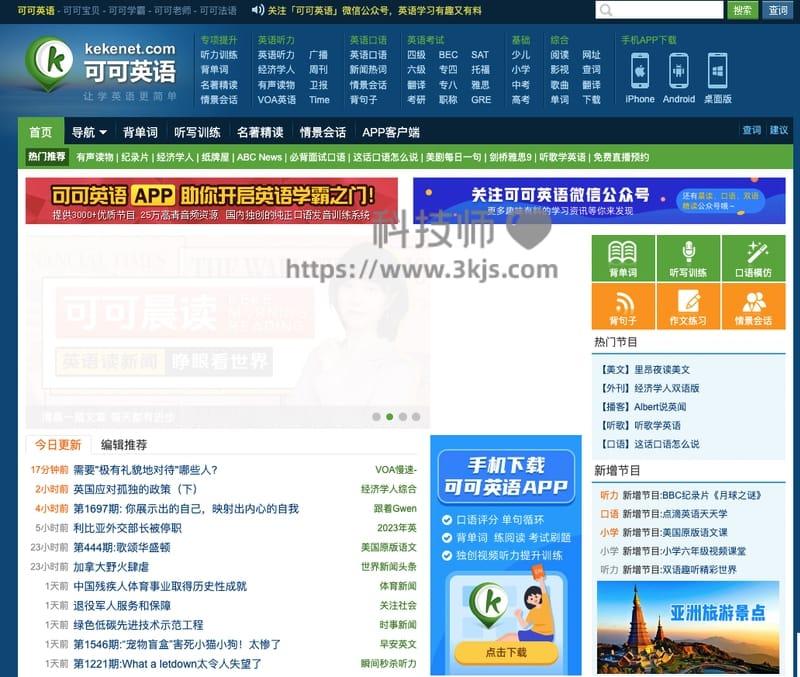Click the magnifier icon in search box

coord(606,10)
